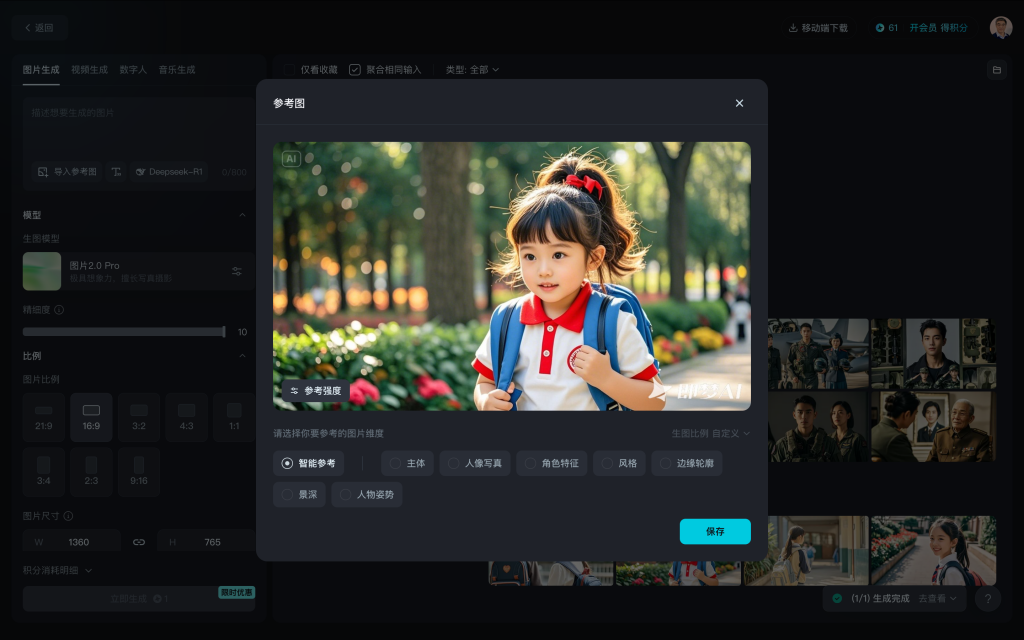Switch to the 视频生成 tab

pyautogui.click(x=89, y=70)
